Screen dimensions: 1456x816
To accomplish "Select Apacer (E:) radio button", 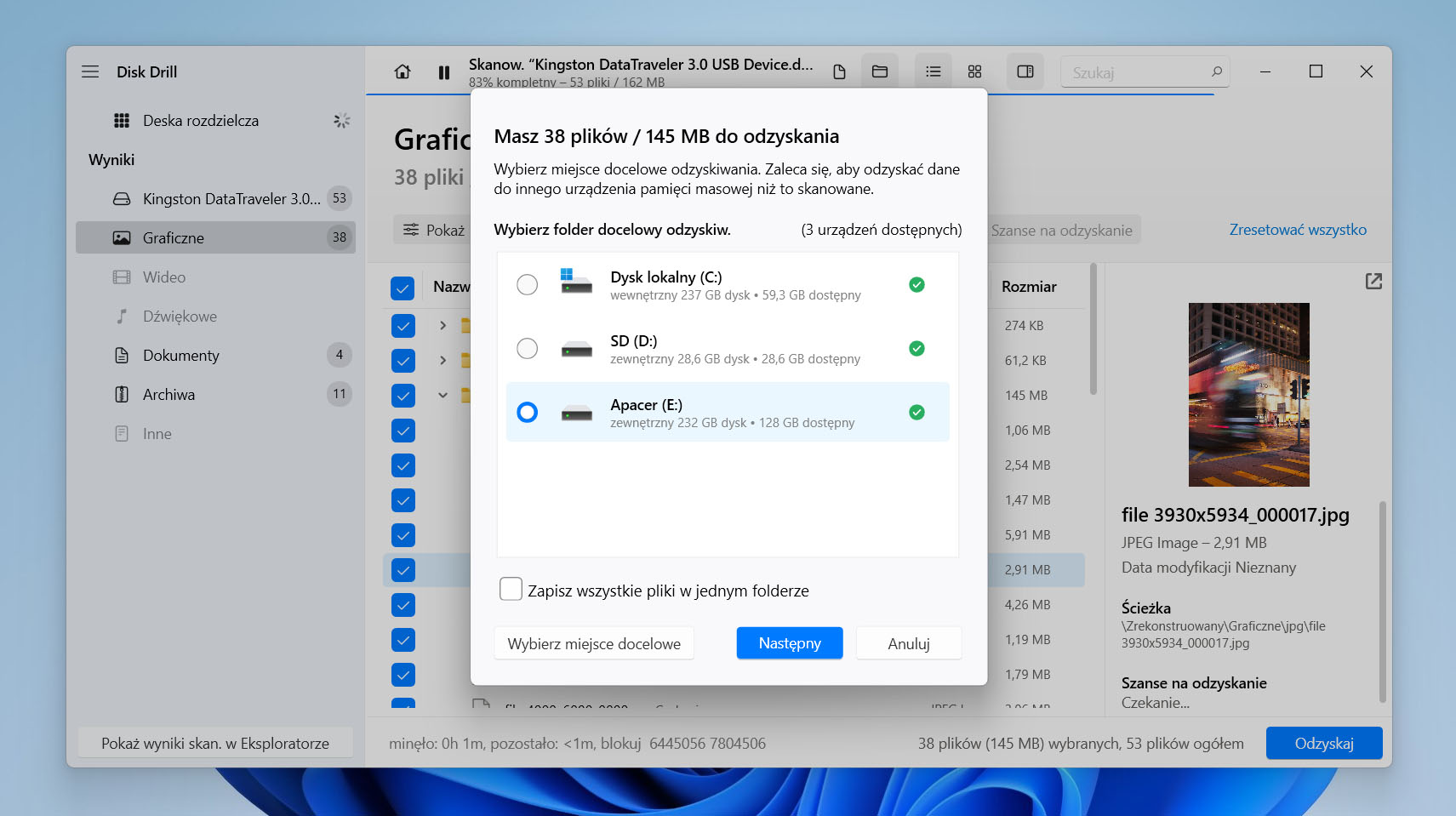I will click(x=528, y=412).
